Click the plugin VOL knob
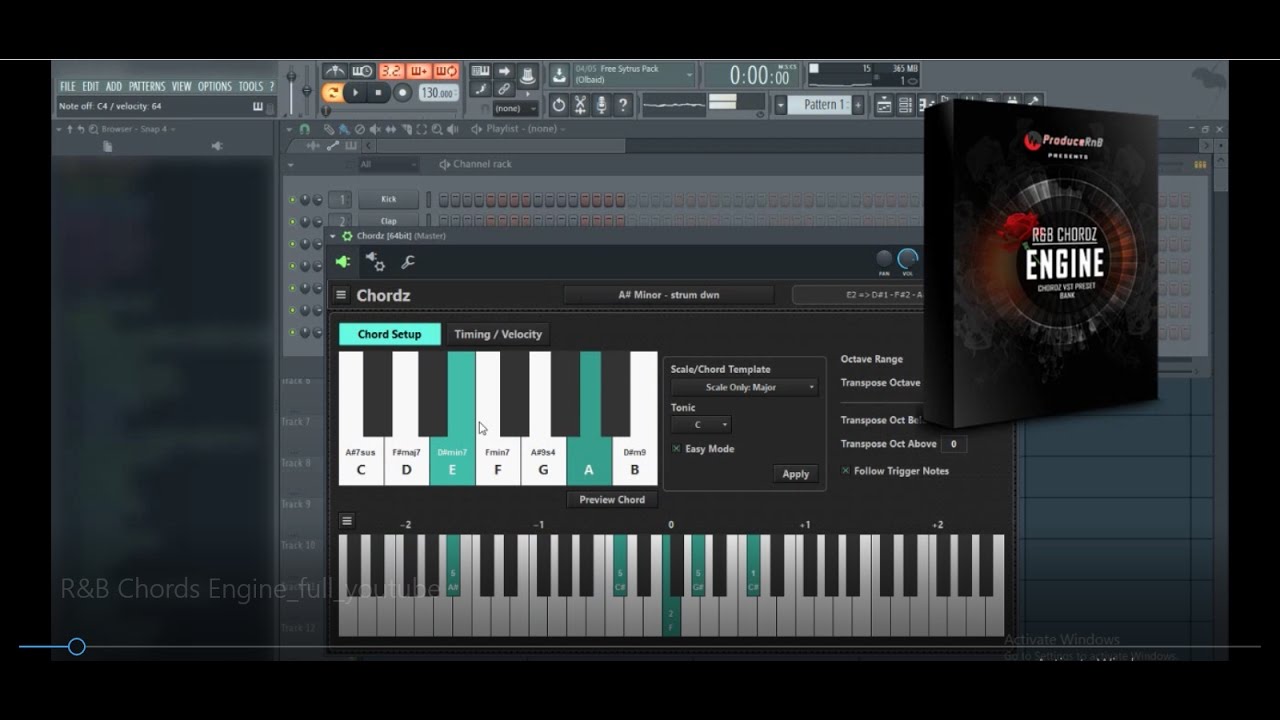Viewport: 1280px width, 720px height. click(908, 259)
